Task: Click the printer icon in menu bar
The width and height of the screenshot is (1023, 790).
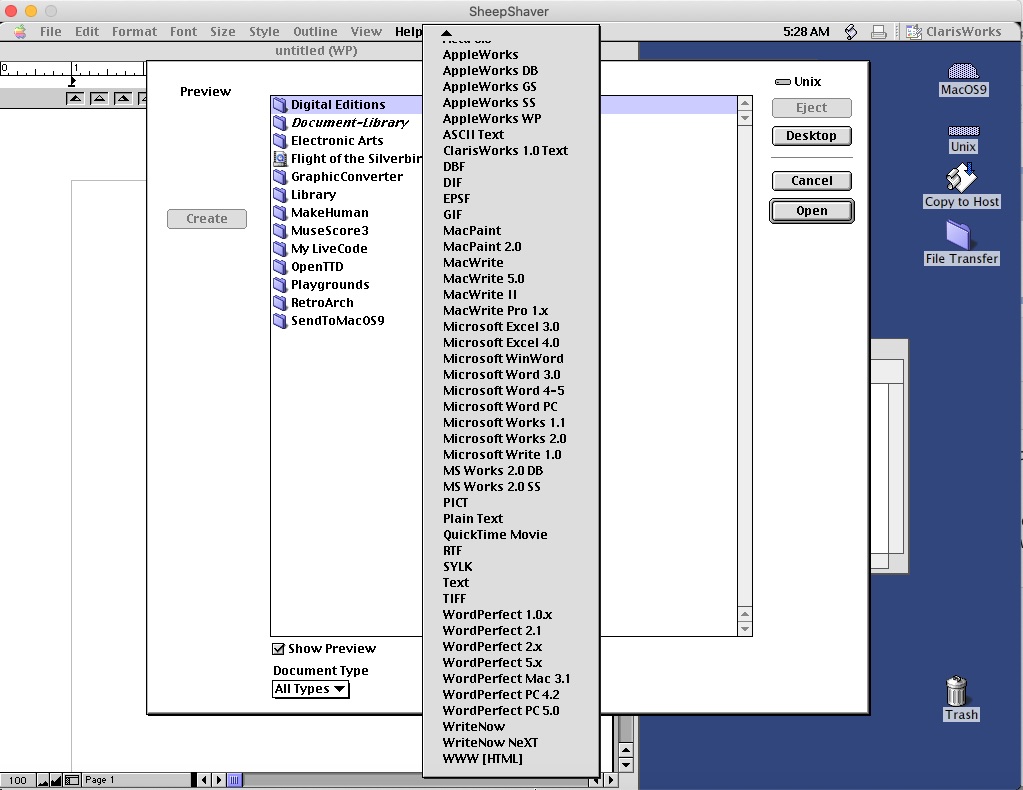Action: (879, 31)
